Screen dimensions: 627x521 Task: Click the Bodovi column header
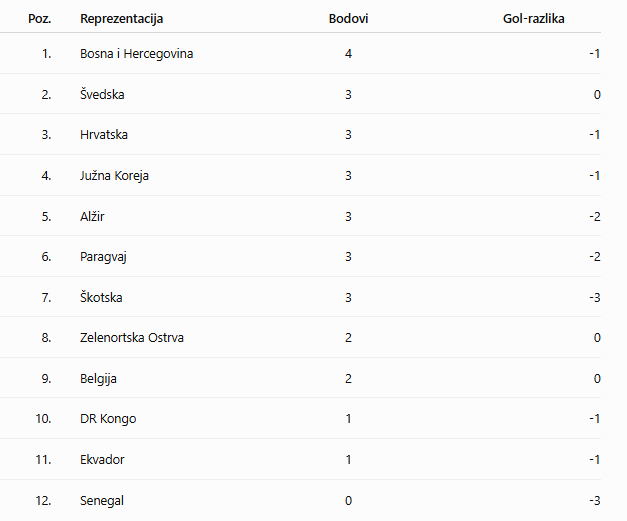(348, 19)
